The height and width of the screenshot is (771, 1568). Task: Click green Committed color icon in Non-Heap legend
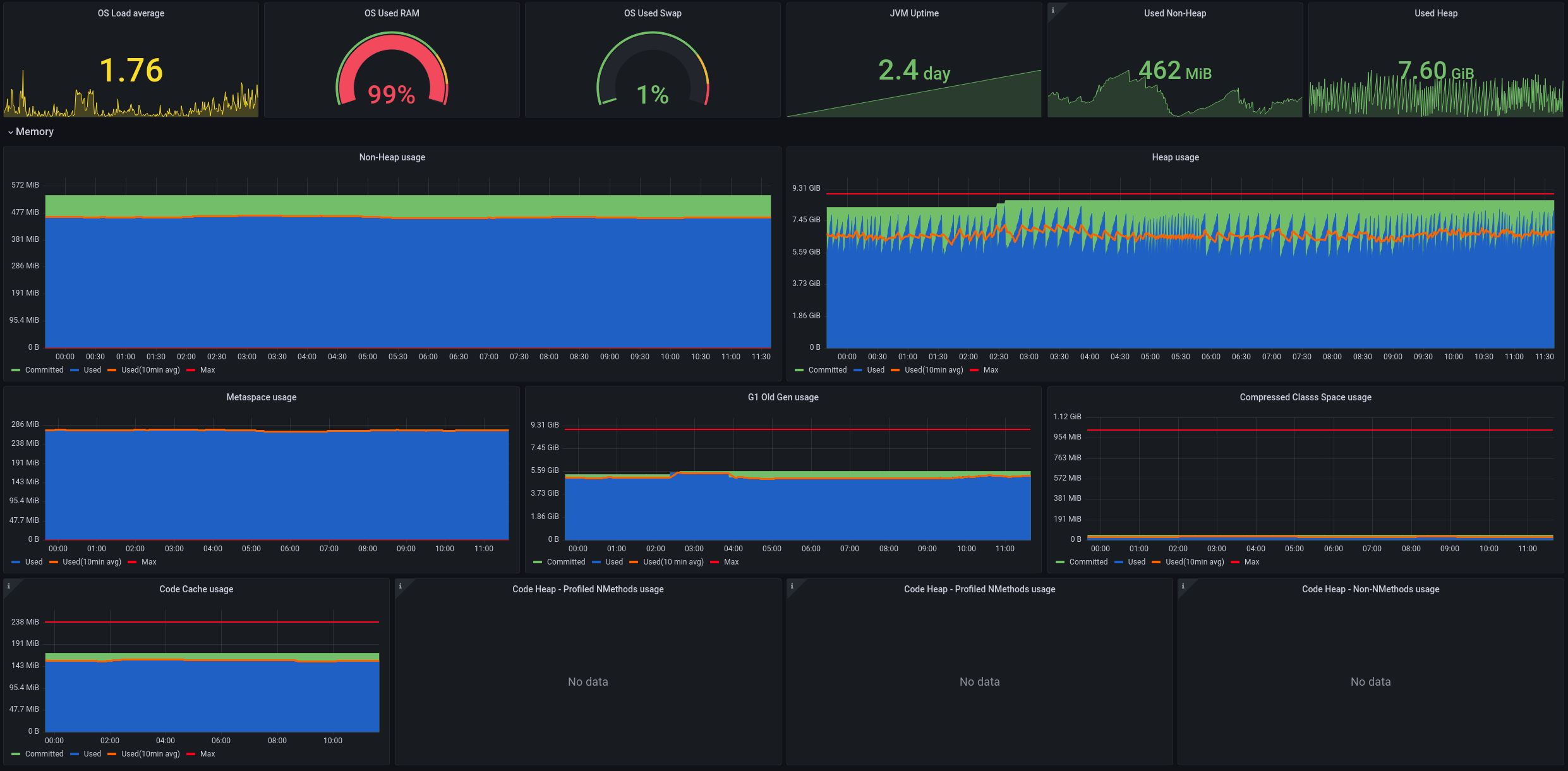[x=16, y=370]
